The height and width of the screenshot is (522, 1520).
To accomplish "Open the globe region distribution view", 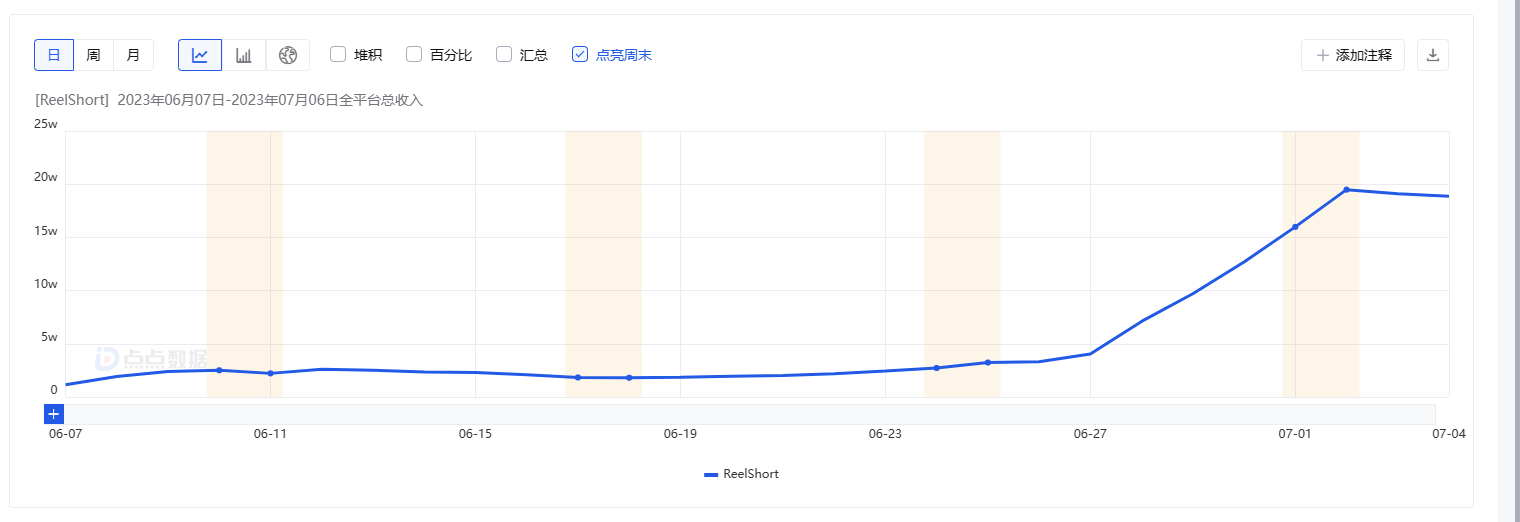I will pos(288,55).
